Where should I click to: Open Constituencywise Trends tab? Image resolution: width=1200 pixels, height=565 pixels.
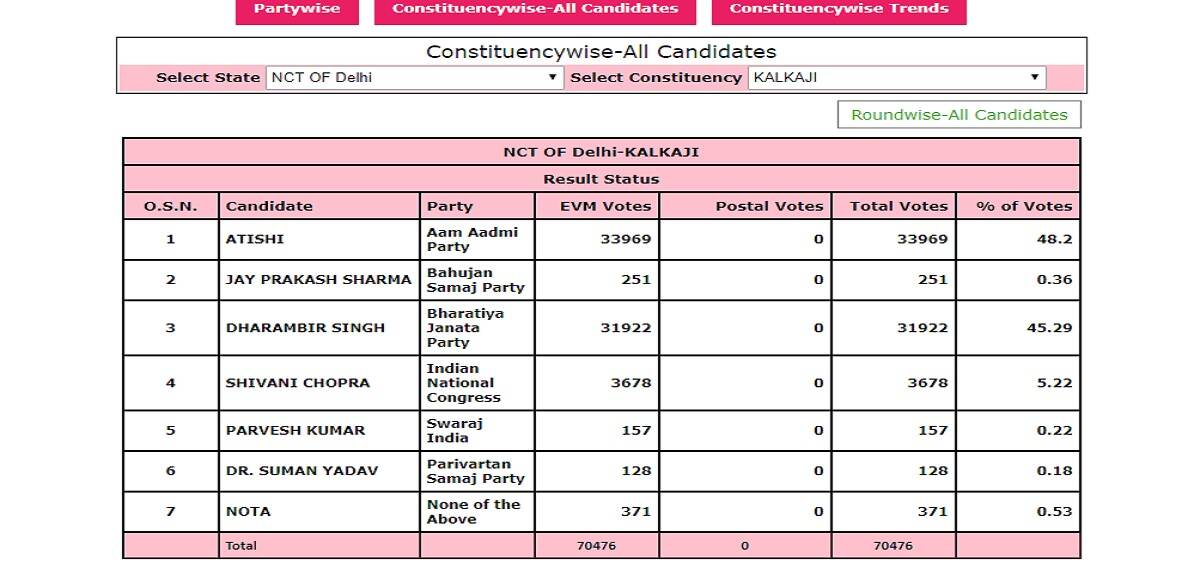(839, 10)
